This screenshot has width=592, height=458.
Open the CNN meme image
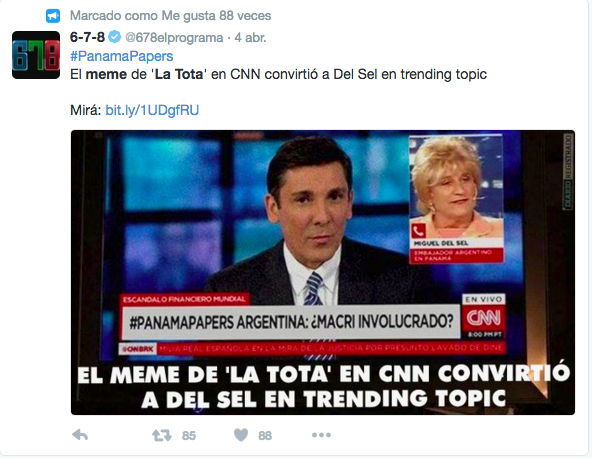pyautogui.click(x=323, y=272)
